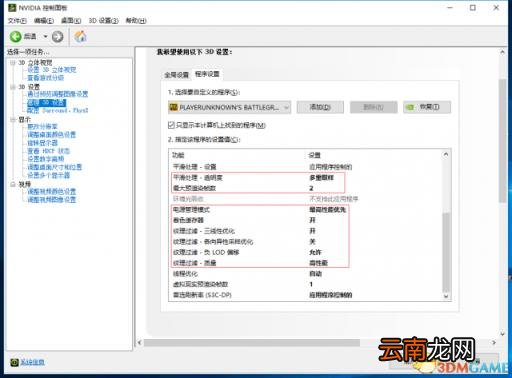This screenshot has height=378, width=512.
Task: Click the horizontal scrollbar thumb below the panel
Action: pos(252,343)
